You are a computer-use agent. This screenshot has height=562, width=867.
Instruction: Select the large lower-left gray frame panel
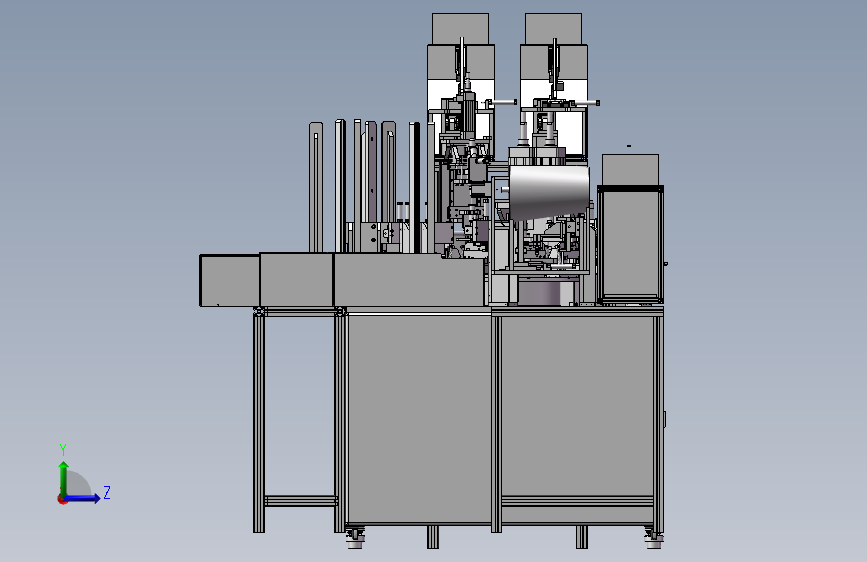[x=419, y=419]
